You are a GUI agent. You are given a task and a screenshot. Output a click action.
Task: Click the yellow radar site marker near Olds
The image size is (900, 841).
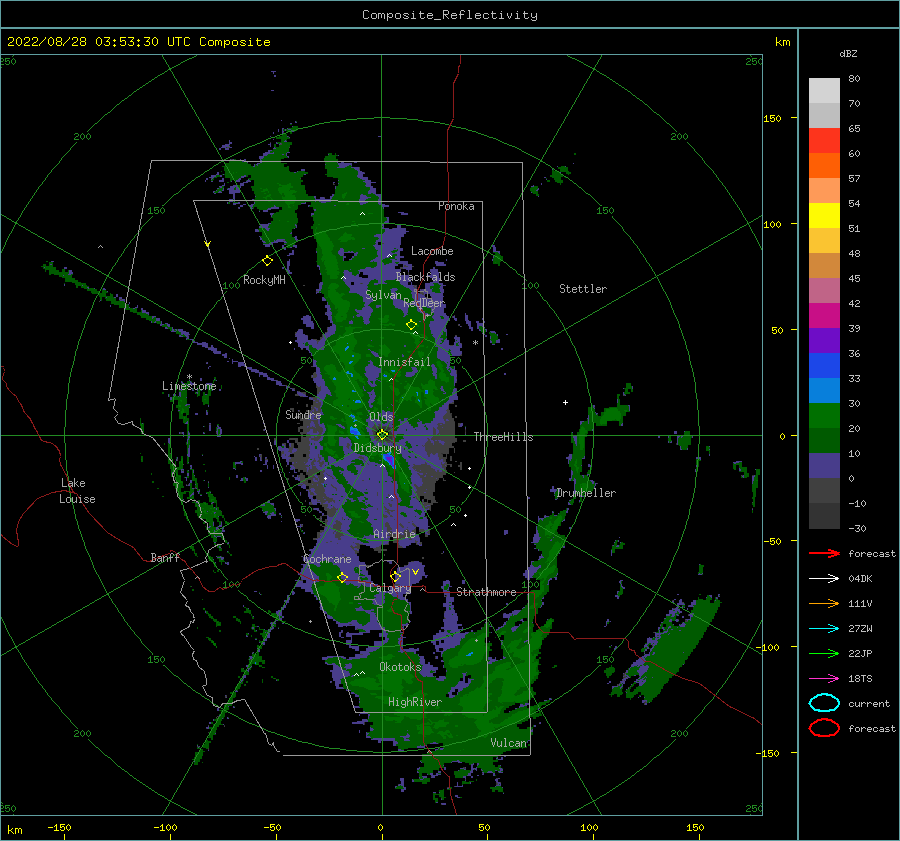pyautogui.click(x=382, y=435)
